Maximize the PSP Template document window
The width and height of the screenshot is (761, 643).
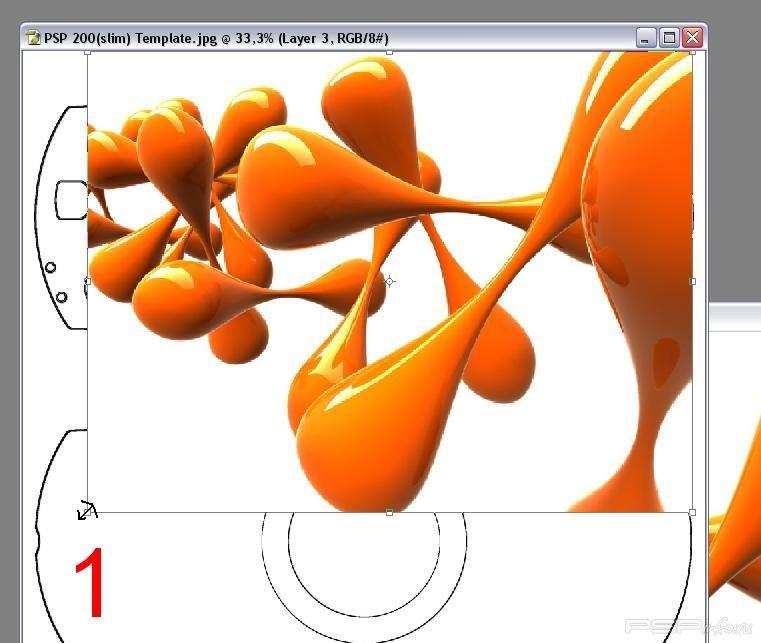tap(669, 38)
